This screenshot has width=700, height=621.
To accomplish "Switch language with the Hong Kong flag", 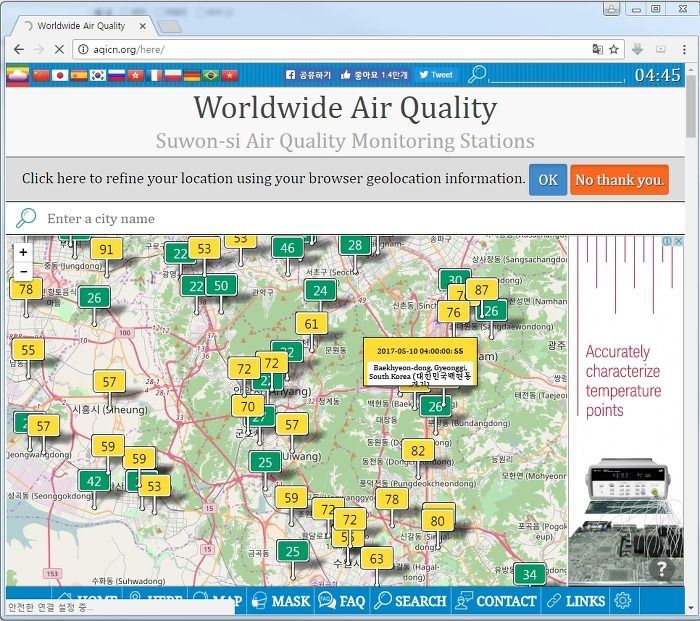I will [x=135, y=75].
